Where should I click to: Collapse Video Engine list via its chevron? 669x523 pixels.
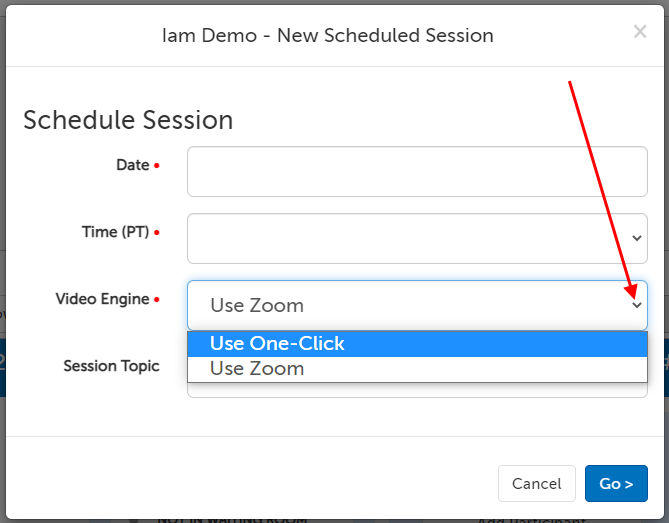pyautogui.click(x=637, y=305)
